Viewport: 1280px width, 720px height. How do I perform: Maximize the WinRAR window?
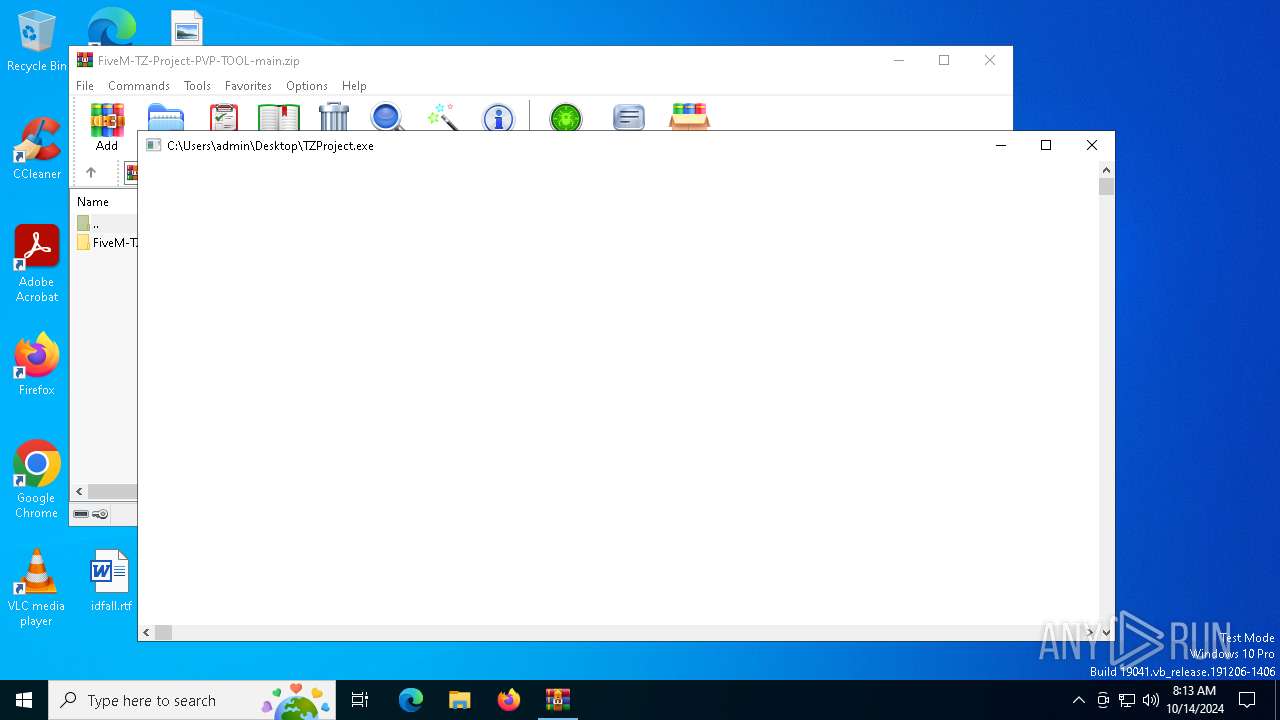click(944, 61)
